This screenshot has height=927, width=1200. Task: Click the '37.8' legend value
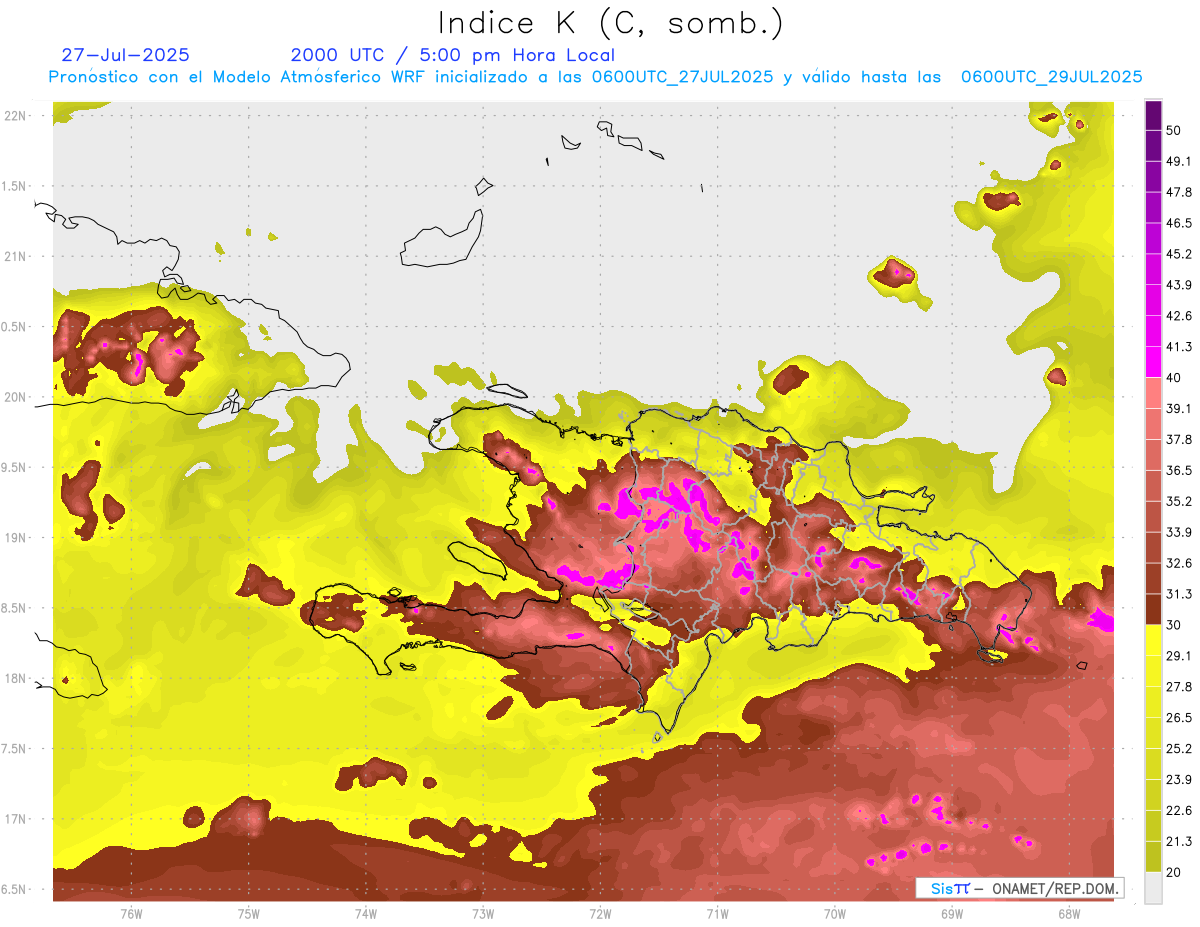(1179, 440)
